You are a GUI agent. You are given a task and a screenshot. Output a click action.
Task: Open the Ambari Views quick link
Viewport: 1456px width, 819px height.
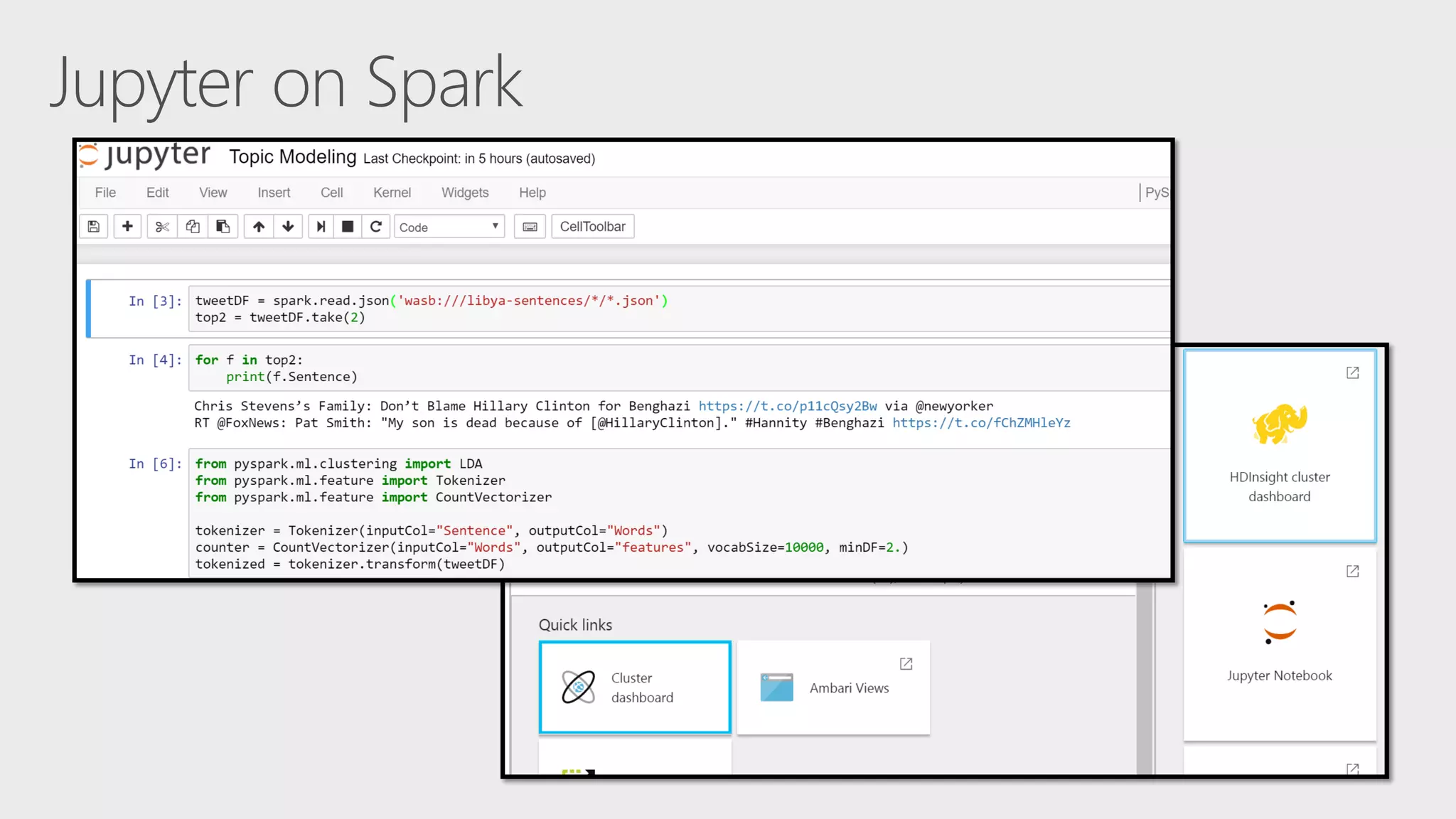[833, 687]
